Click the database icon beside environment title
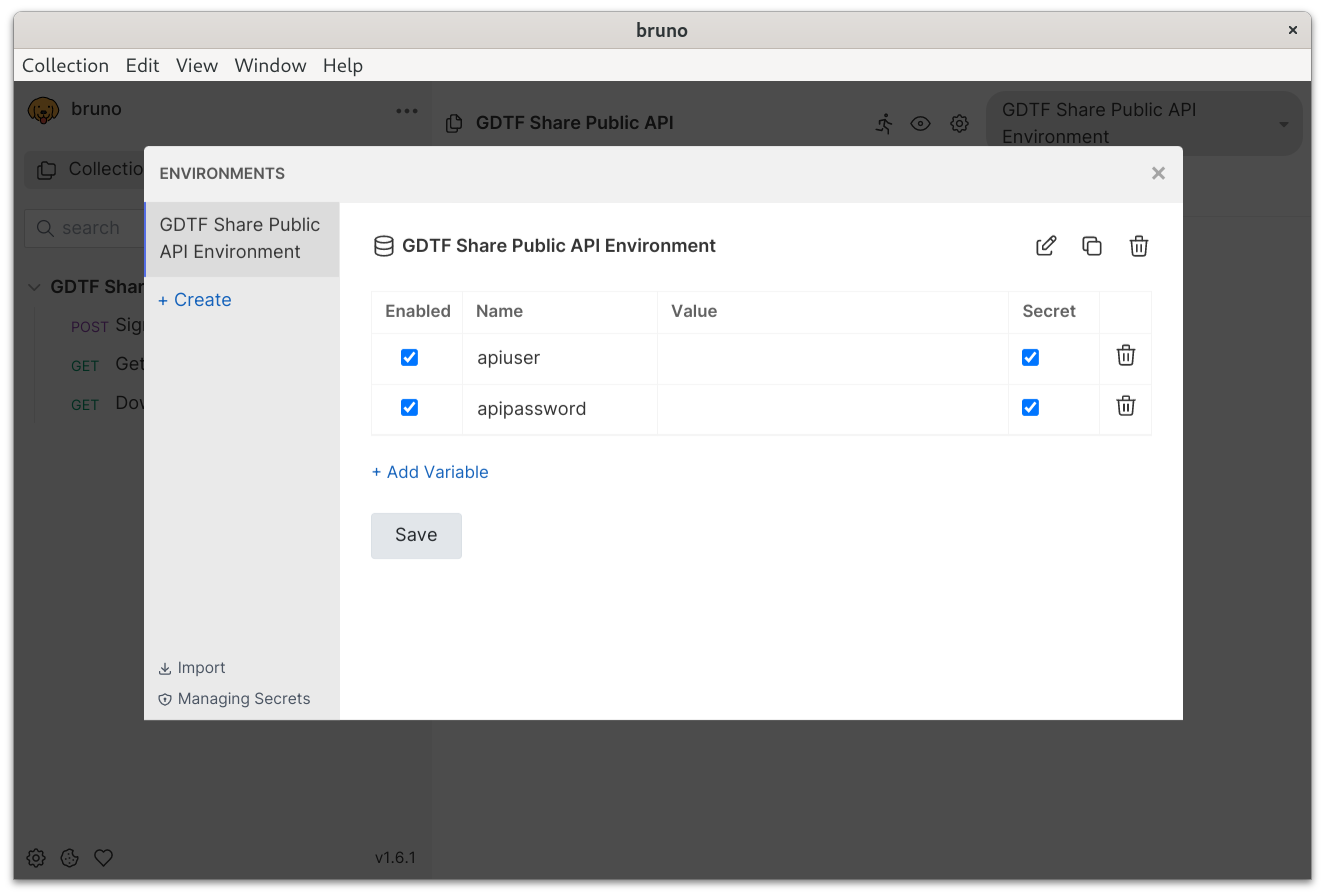The image size is (1325, 896). tap(383, 246)
